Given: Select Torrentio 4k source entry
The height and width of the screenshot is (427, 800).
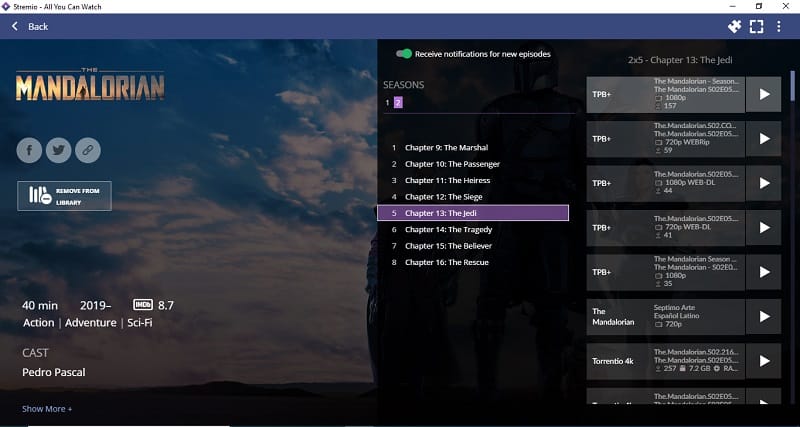Looking at the screenshot, I should pyautogui.click(x=665, y=361).
